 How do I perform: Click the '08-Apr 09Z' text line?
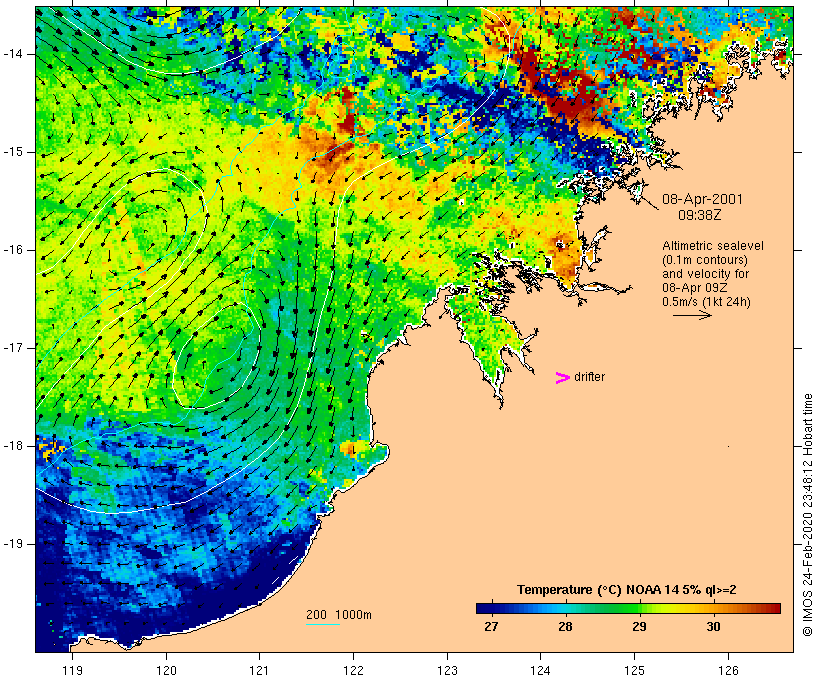tap(694, 288)
